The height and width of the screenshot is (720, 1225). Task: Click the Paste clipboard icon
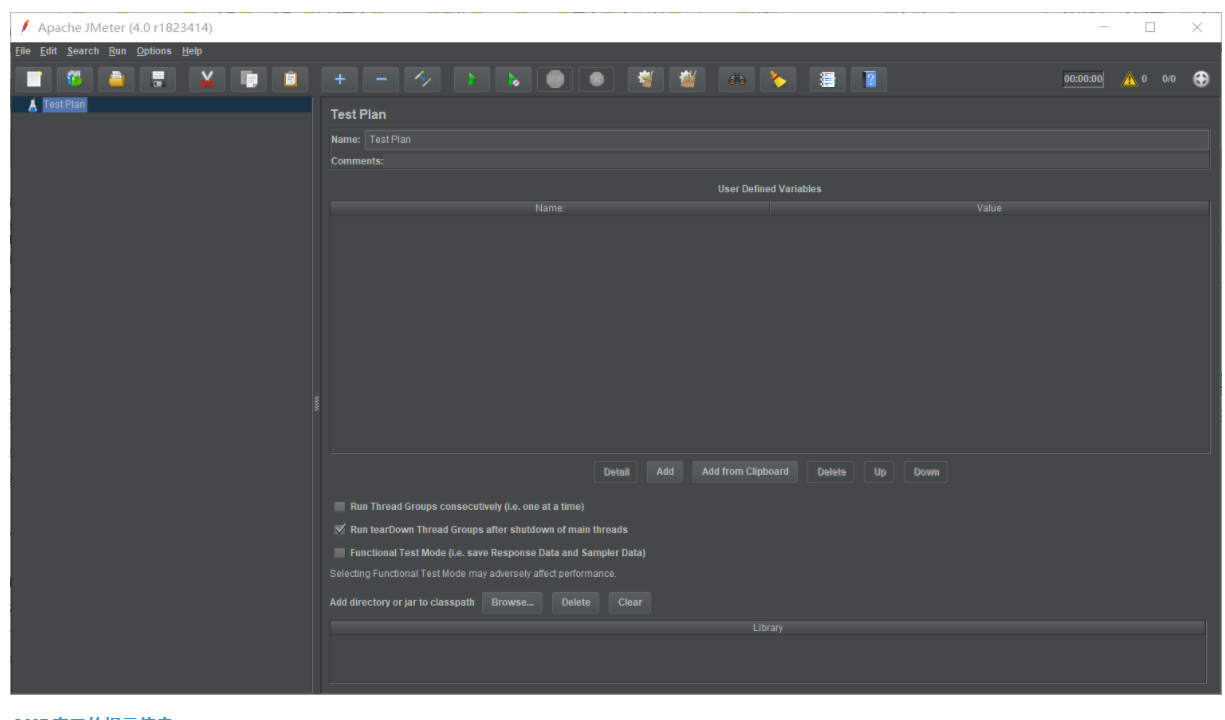(x=290, y=79)
